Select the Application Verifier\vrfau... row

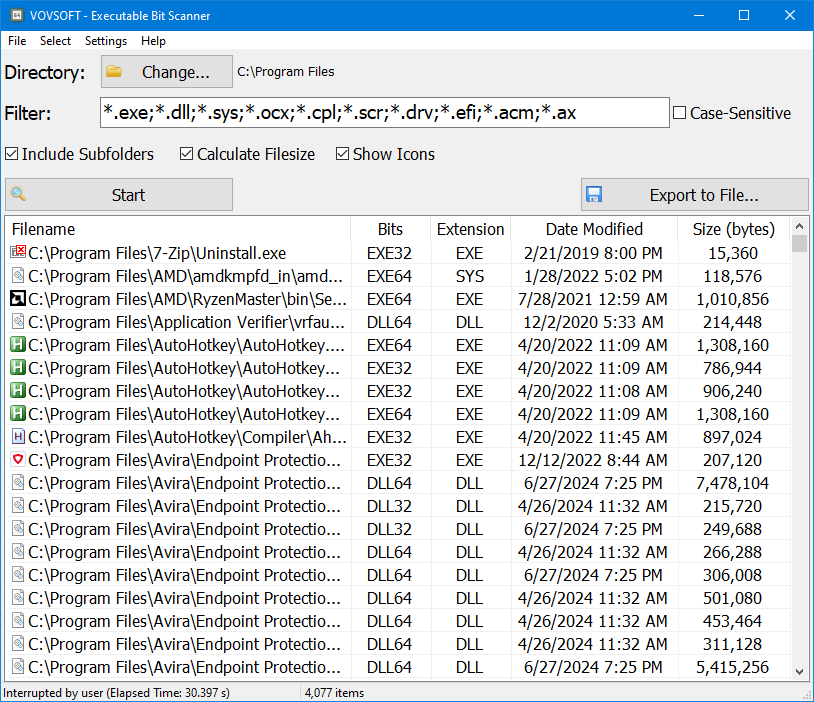pyautogui.click(x=397, y=322)
